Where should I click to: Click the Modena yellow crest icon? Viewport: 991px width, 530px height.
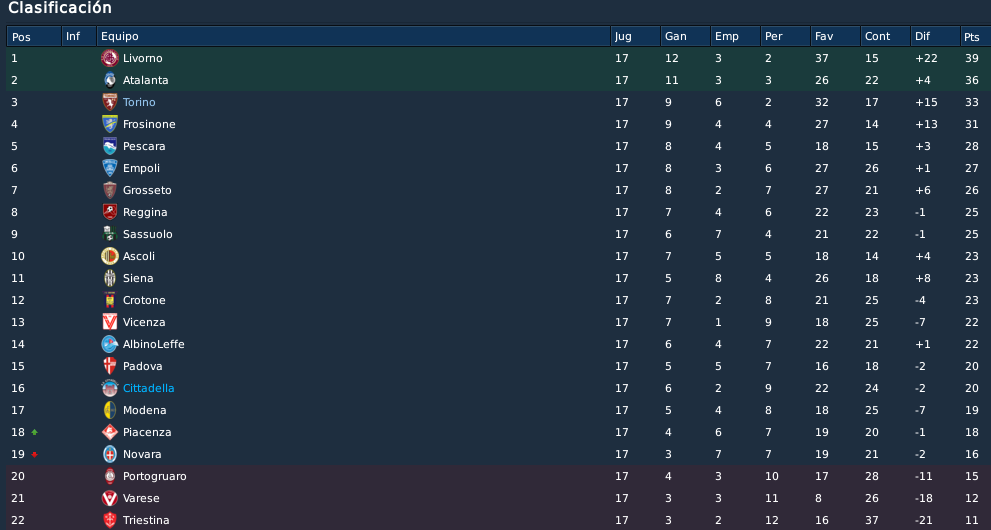pyautogui.click(x=110, y=411)
